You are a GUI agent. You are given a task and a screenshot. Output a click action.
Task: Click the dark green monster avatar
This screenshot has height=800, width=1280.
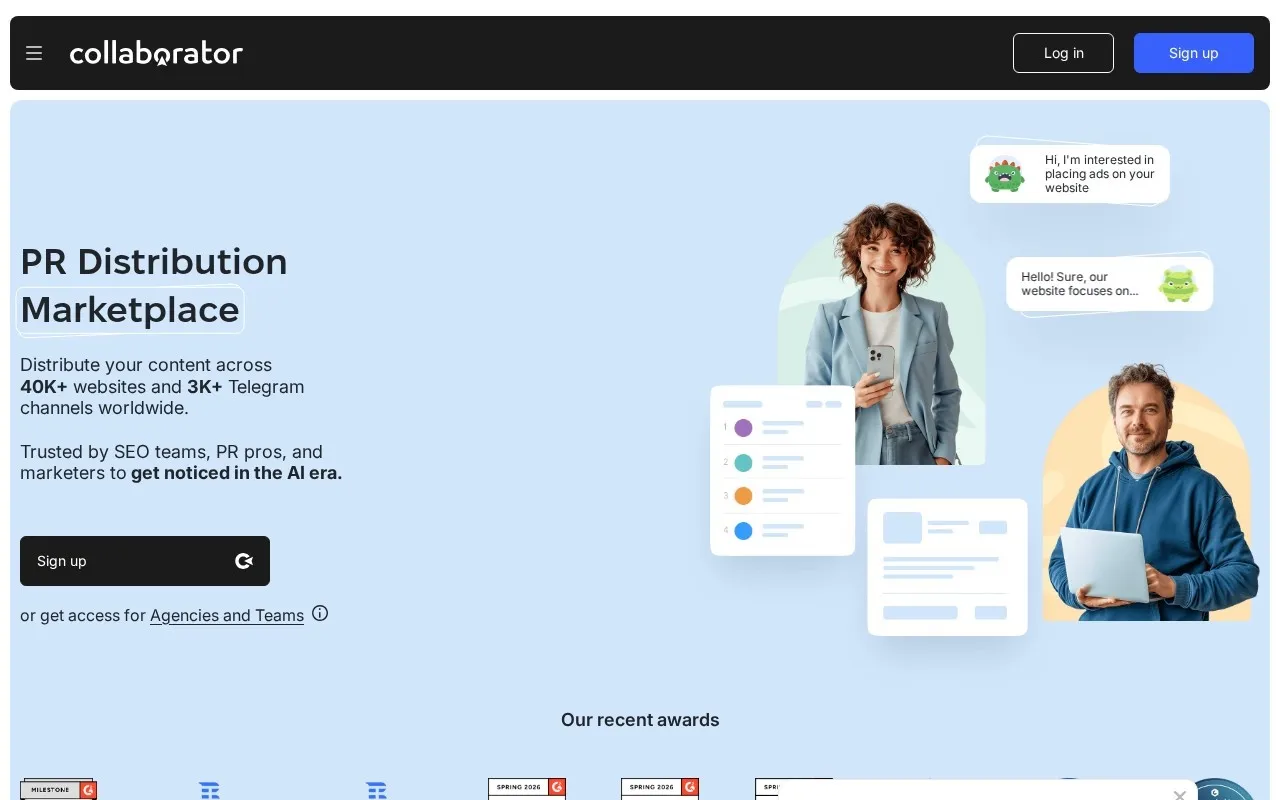click(x=1005, y=174)
